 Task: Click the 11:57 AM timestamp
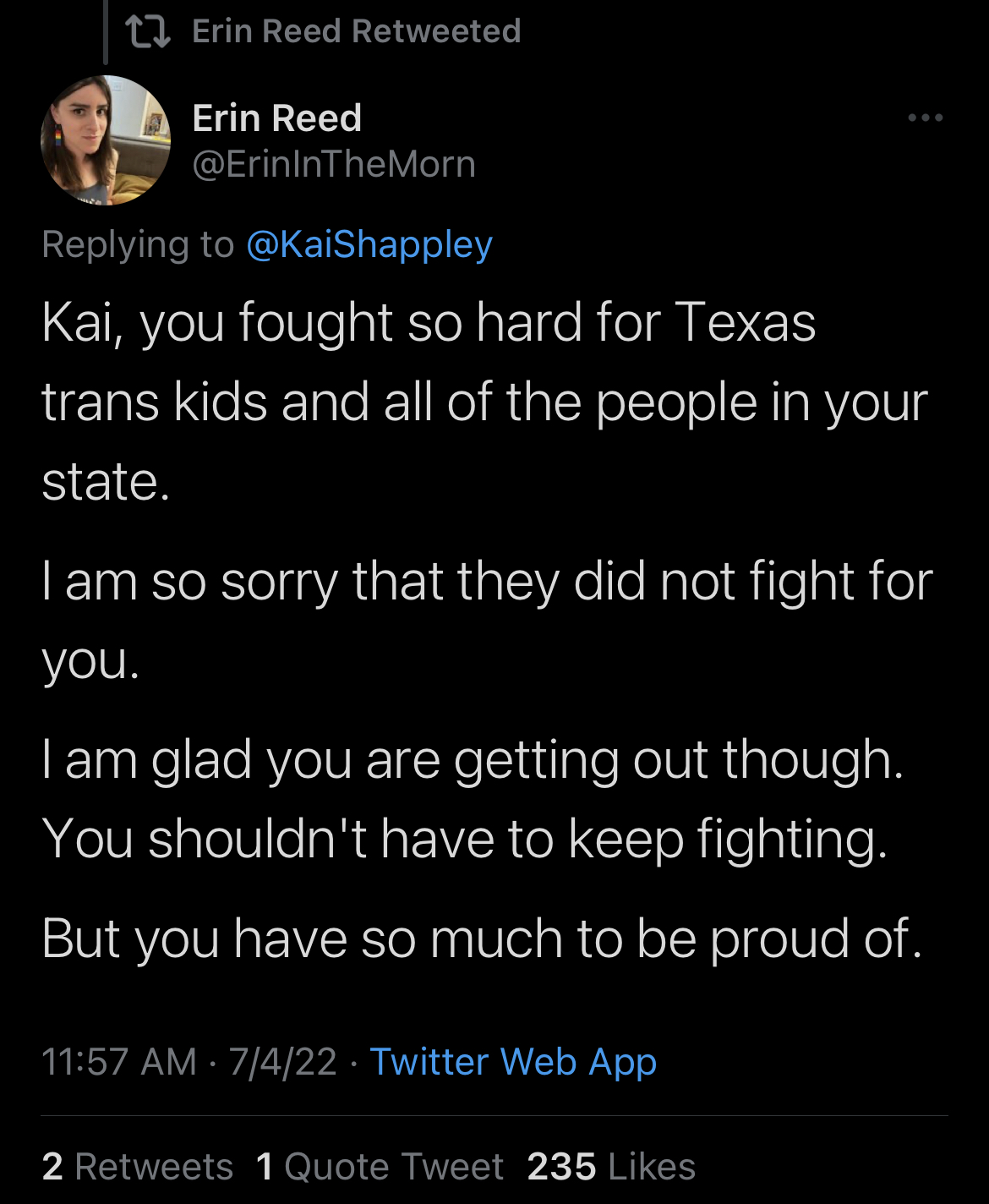[118, 1062]
